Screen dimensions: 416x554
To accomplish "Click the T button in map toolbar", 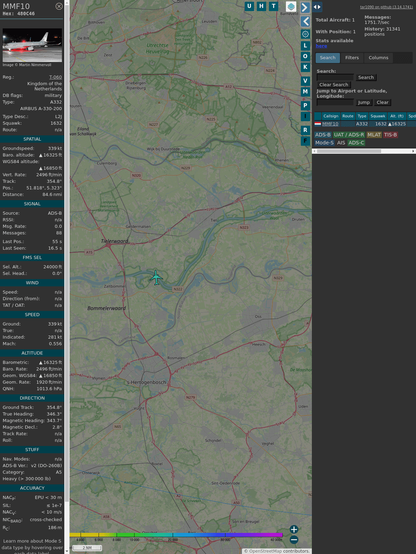I will point(274,6).
